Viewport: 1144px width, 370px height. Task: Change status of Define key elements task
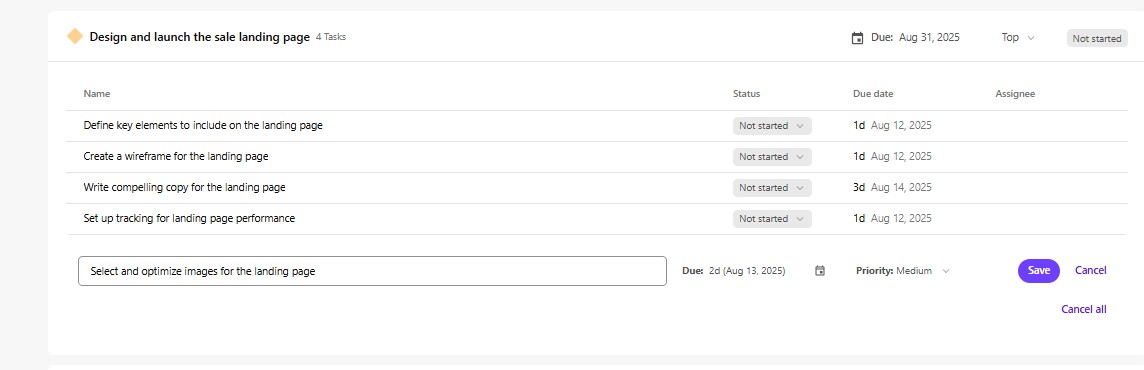click(772, 126)
